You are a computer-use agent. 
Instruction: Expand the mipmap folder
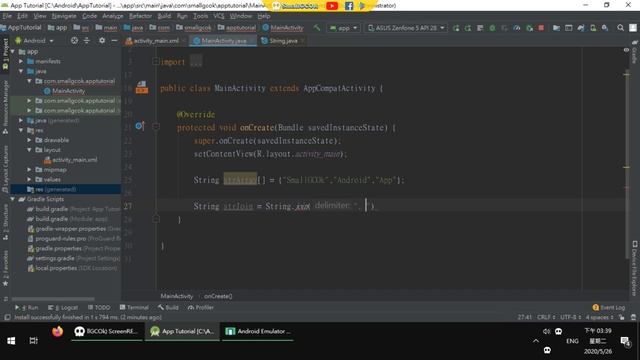click(x=29, y=169)
